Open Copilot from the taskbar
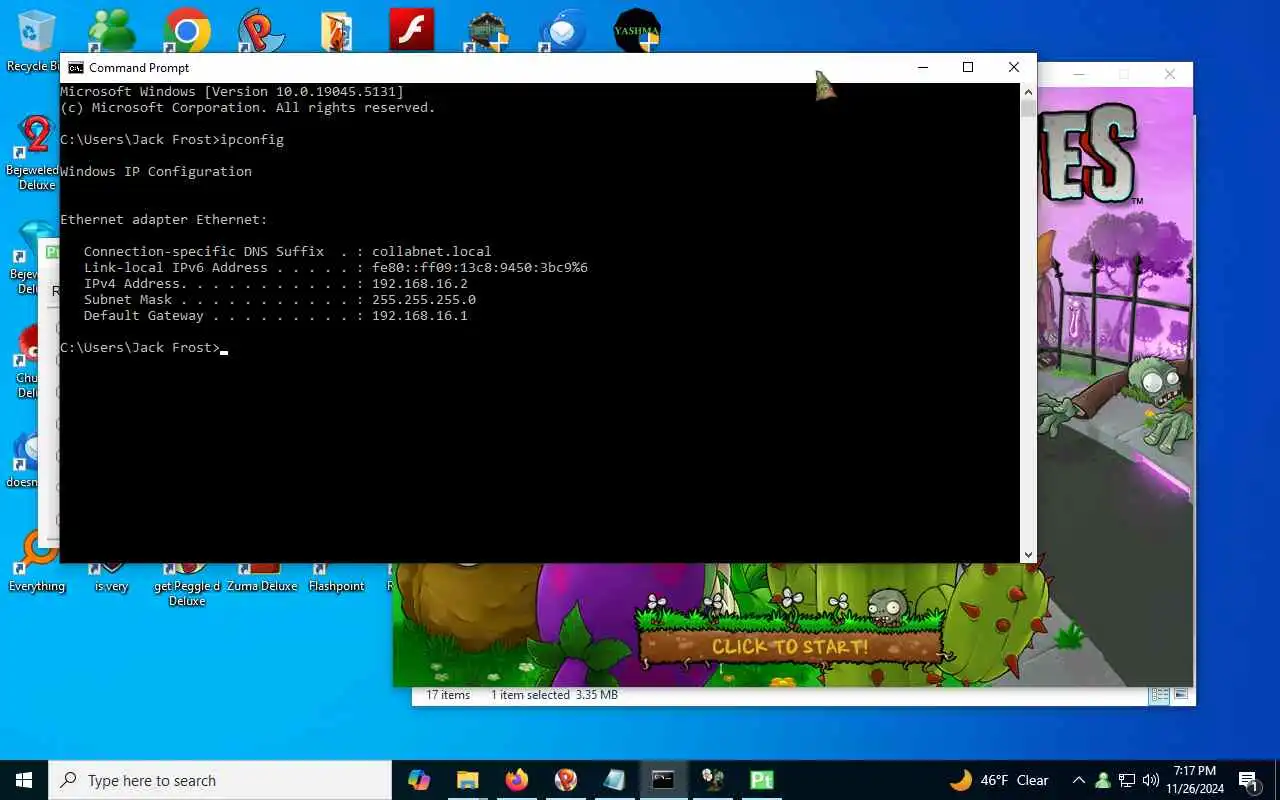 point(419,780)
